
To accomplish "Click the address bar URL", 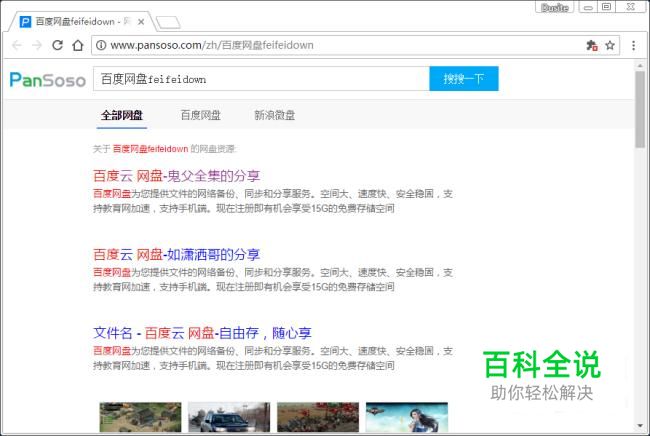I will coord(212,45).
